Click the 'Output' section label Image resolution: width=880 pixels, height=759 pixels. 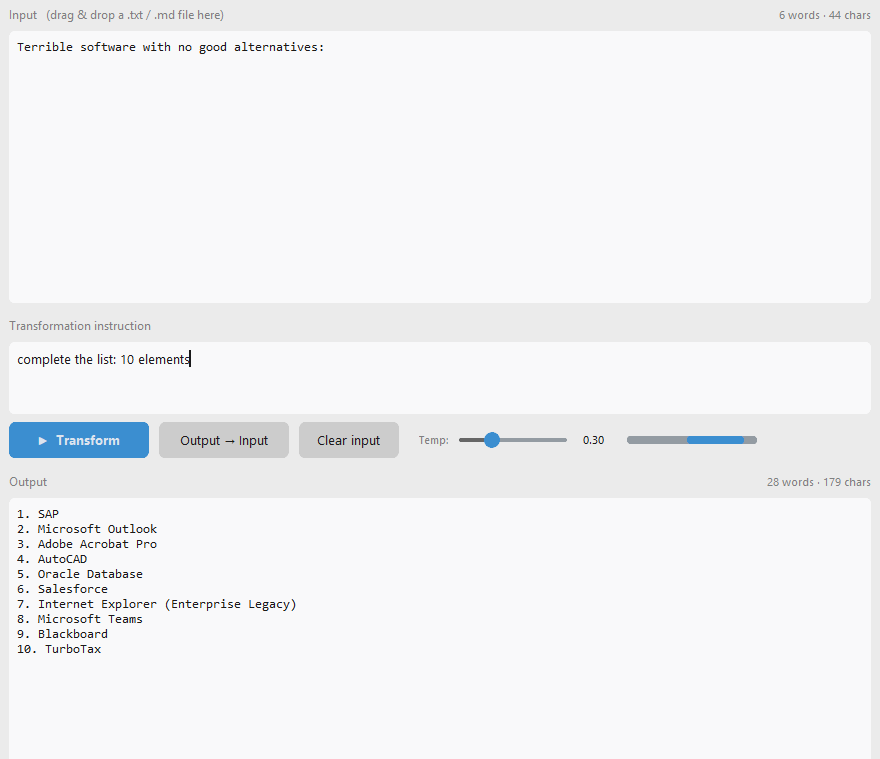coord(28,482)
